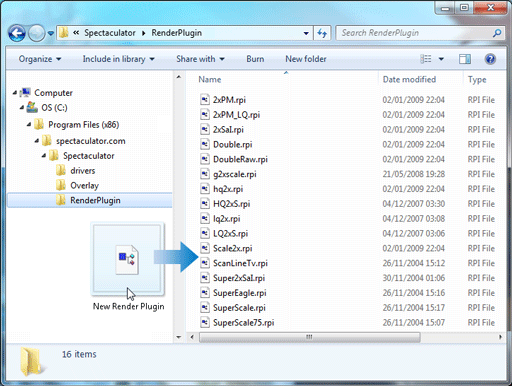This screenshot has width=512, height=386.
Task: Select the file name hq2x.rpi
Action: (228, 189)
